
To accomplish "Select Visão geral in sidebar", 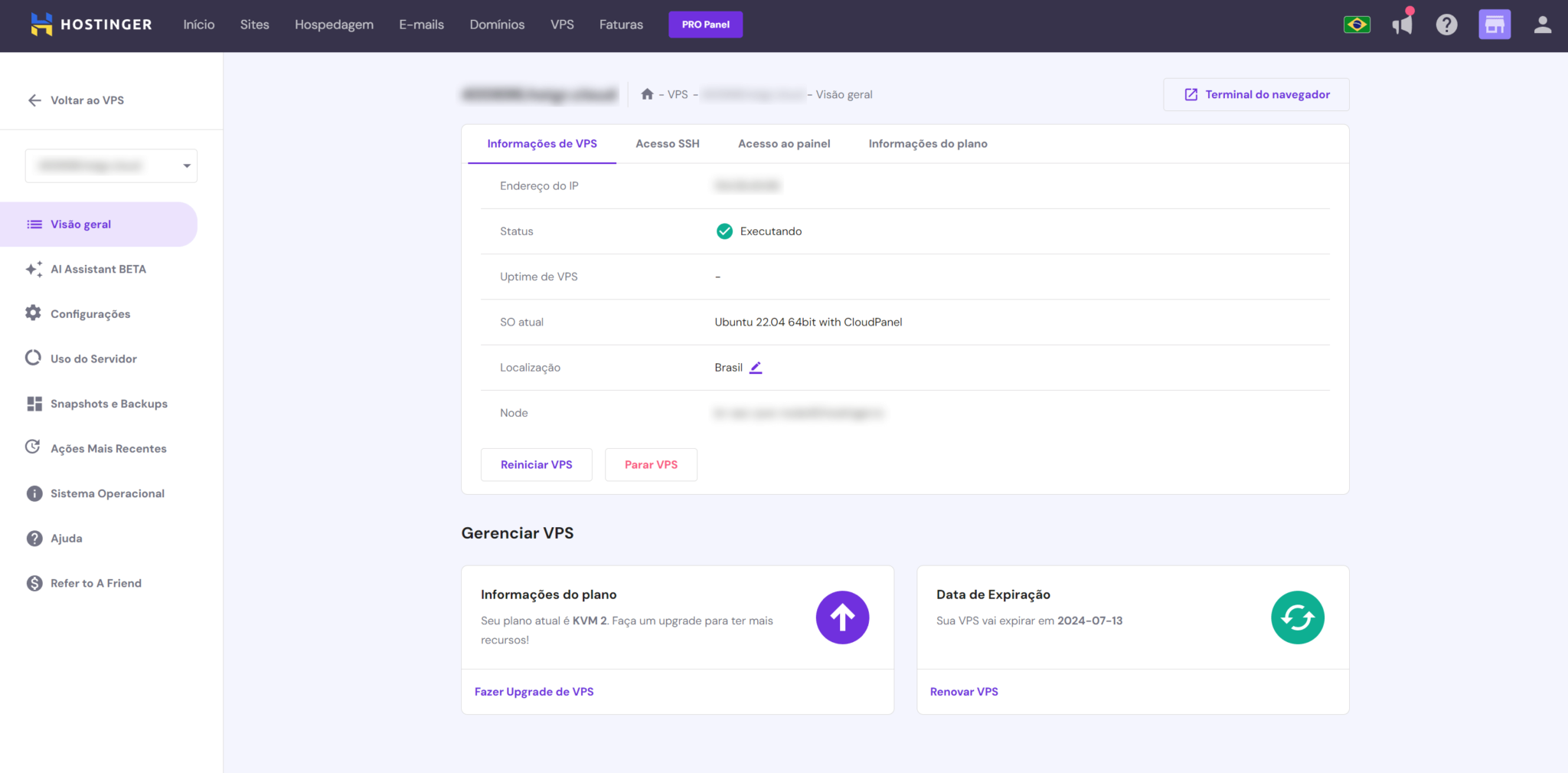I will 99,224.
